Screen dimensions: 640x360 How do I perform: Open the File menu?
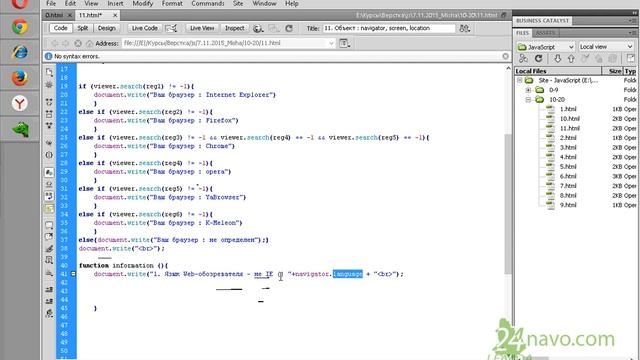[51, 4]
